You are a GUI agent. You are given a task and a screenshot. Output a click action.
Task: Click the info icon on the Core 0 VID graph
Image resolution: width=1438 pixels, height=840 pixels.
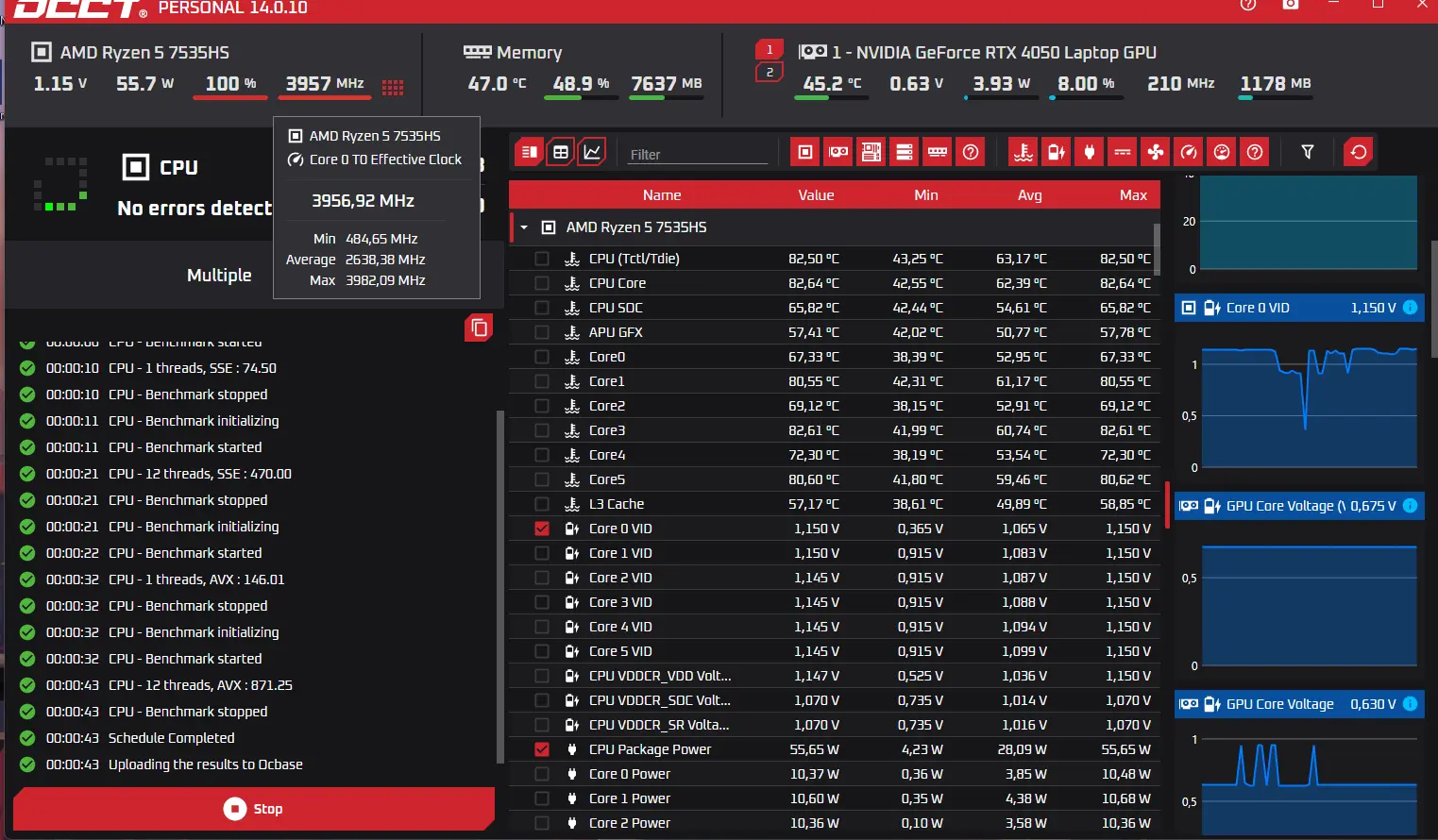point(1410,308)
